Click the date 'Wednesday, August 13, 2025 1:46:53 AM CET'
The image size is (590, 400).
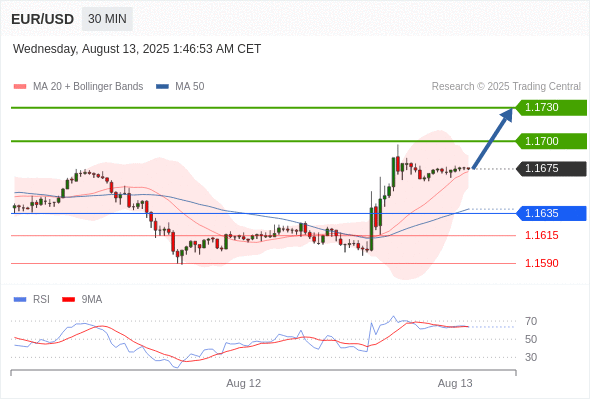(x=137, y=49)
